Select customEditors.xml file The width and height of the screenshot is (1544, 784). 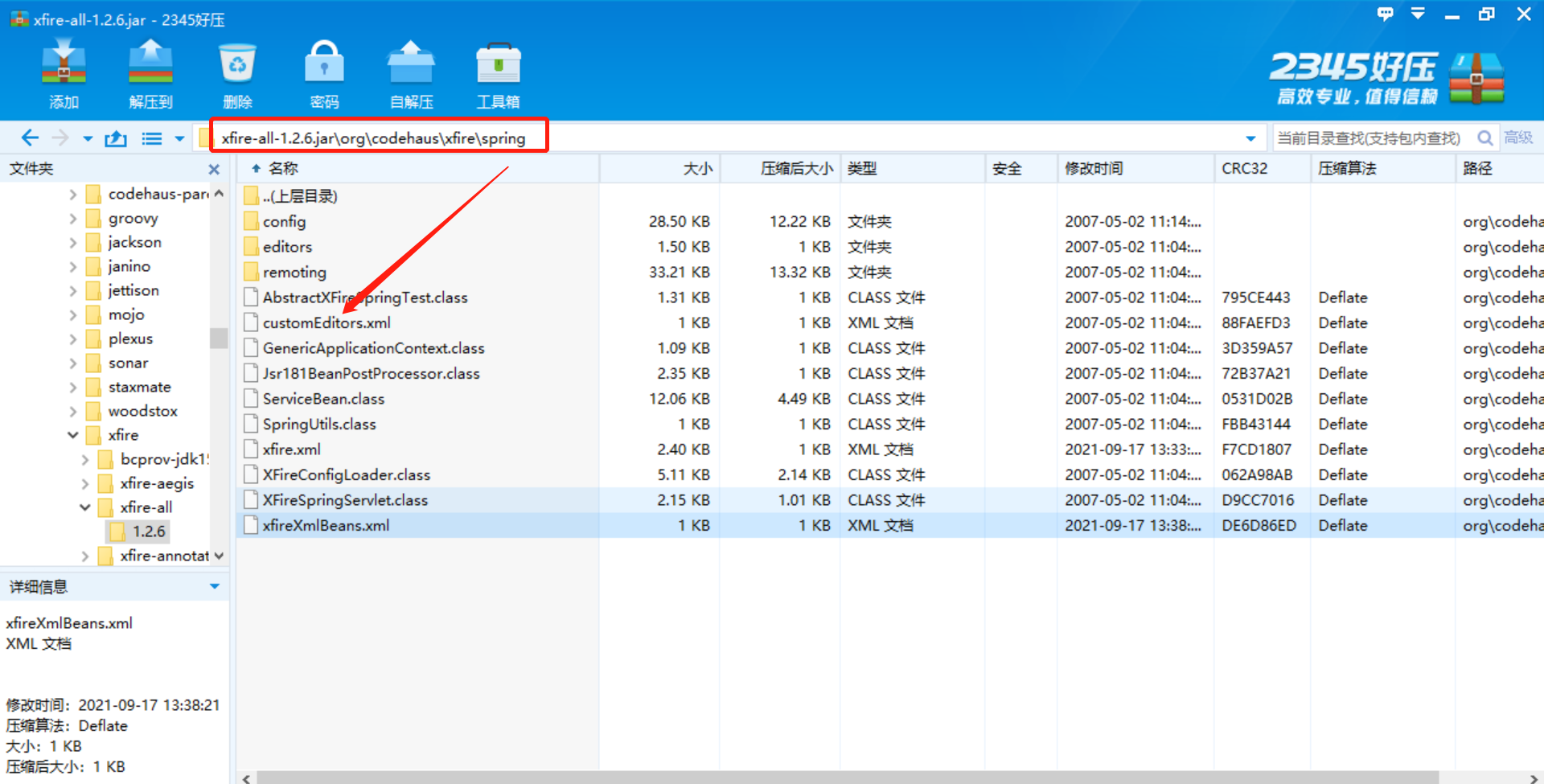pos(326,322)
